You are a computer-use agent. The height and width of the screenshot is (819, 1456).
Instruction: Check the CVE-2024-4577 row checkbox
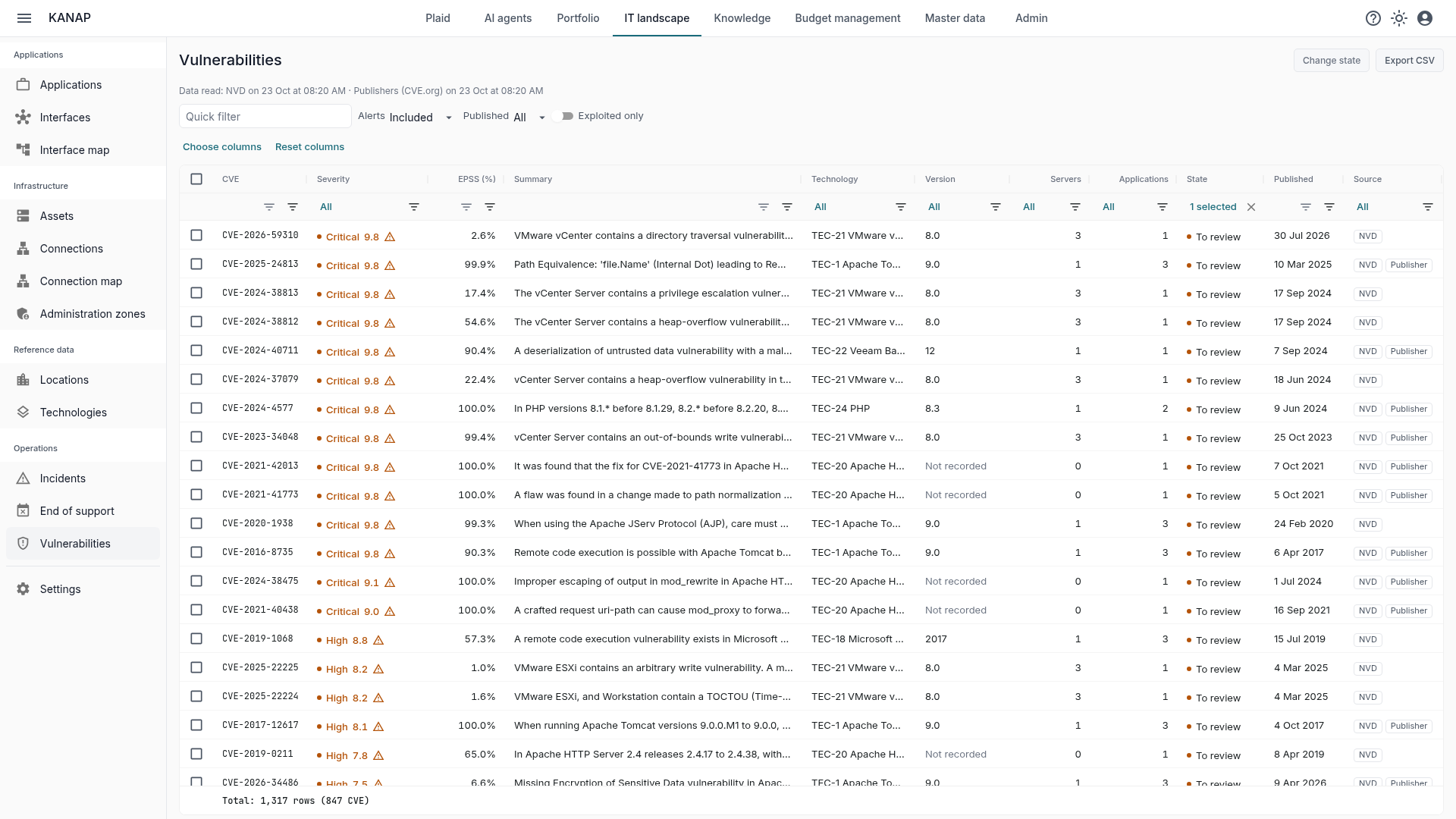click(196, 408)
